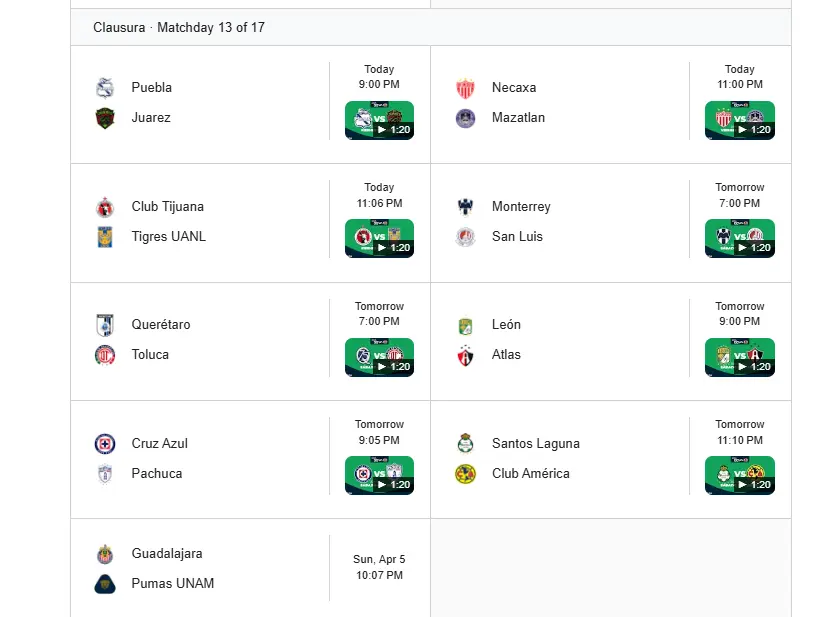The image size is (835, 617).
Task: Click the Necaxa team crest icon
Action: 465,87
